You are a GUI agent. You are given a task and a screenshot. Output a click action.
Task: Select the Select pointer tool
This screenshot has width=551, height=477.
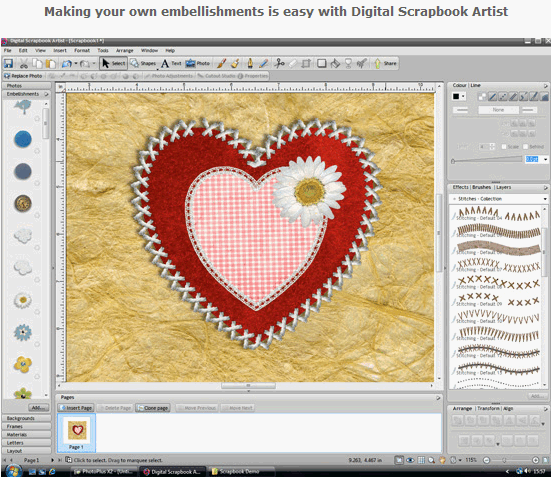coord(114,63)
